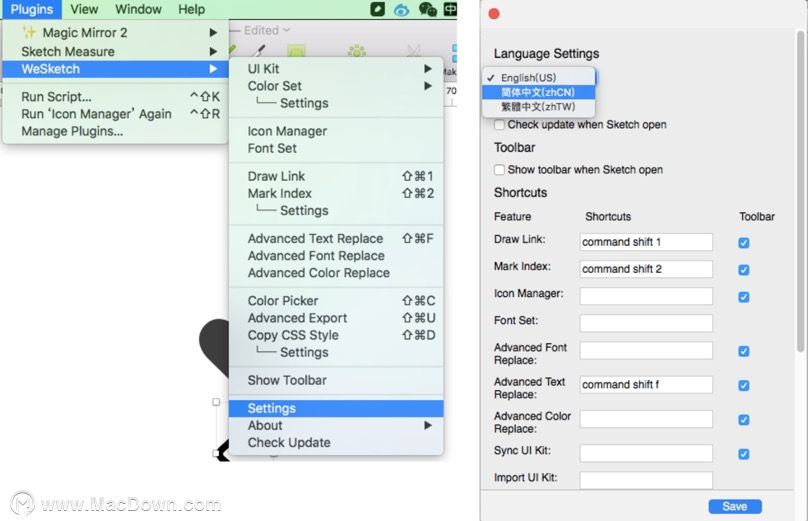This screenshot has width=808, height=521.
Task: Choose Advanced Color Replace menu item
Action: tap(336, 273)
